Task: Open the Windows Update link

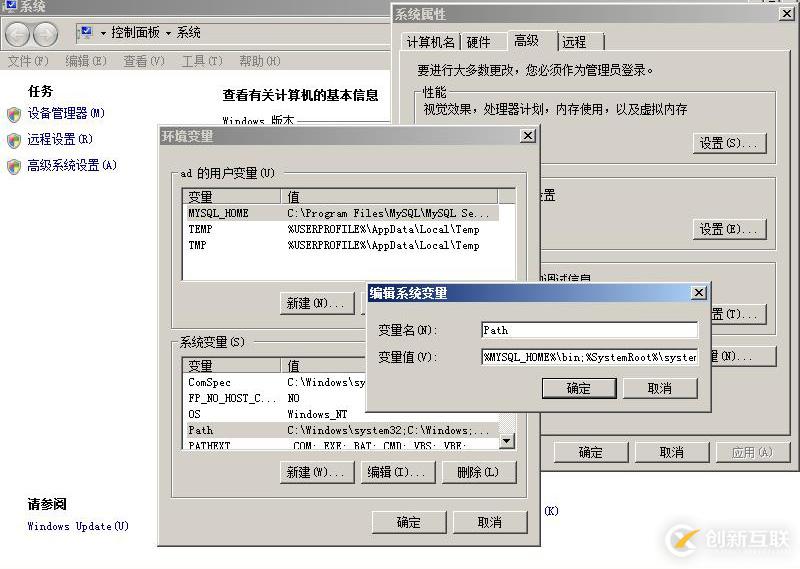Action: [78, 526]
